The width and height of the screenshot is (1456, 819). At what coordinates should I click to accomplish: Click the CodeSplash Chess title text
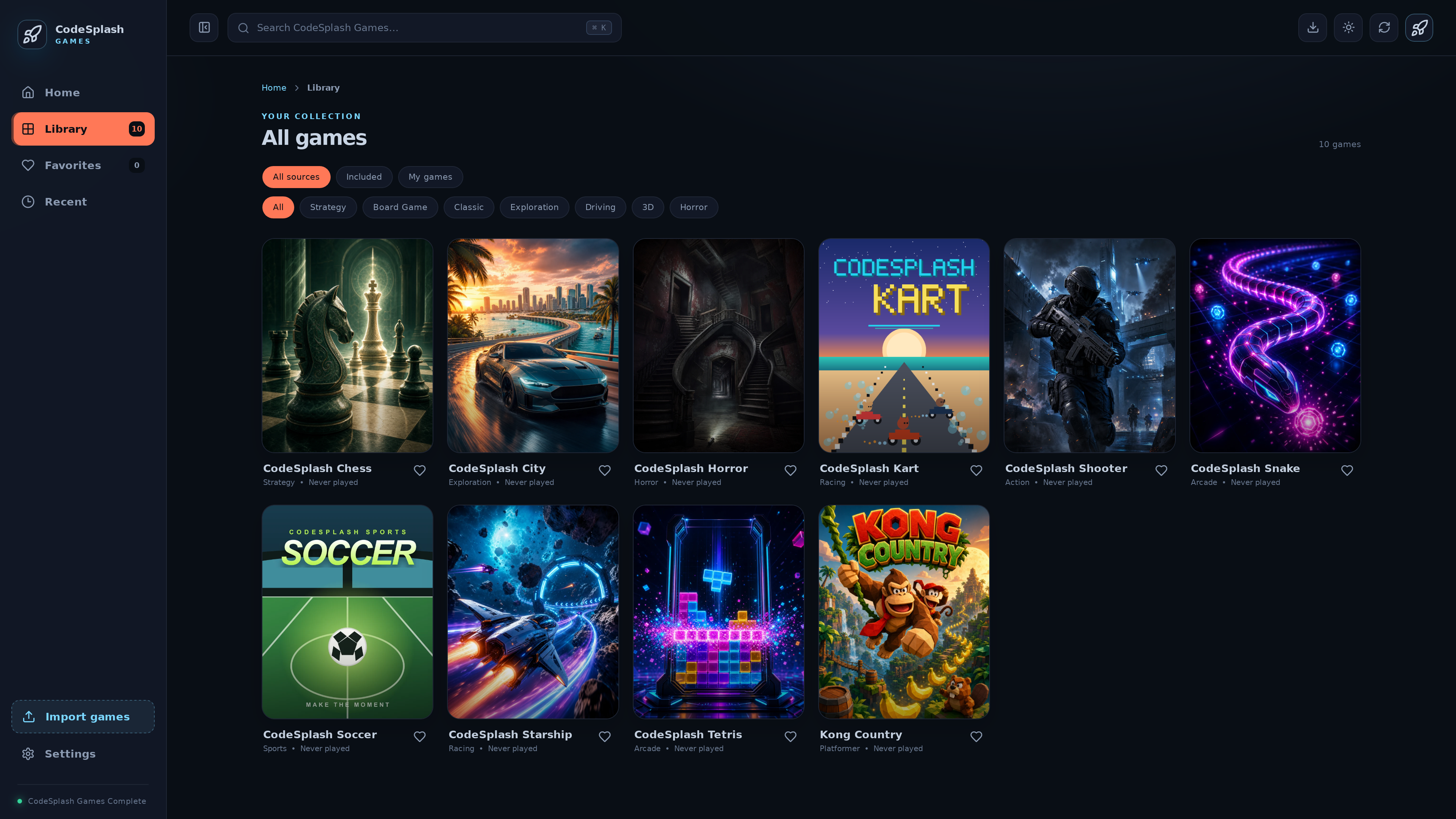tap(317, 469)
